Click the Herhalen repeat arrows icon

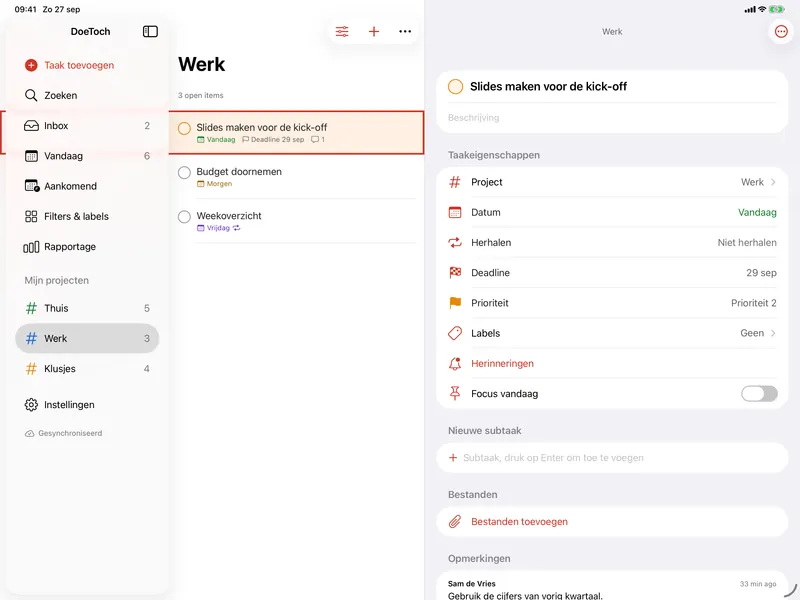pyautogui.click(x=455, y=242)
